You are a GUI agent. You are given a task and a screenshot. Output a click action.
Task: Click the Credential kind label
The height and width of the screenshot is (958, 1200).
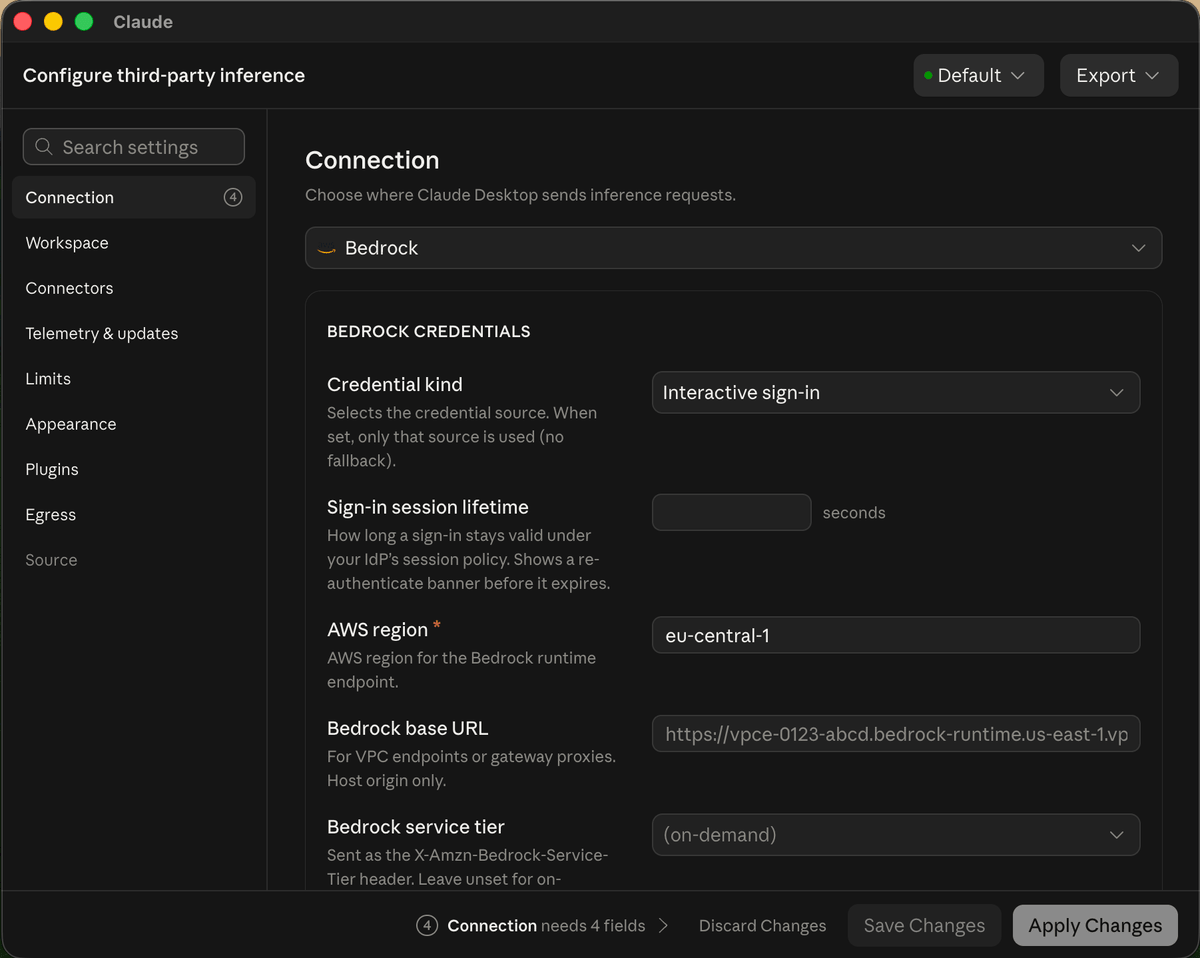tap(394, 384)
